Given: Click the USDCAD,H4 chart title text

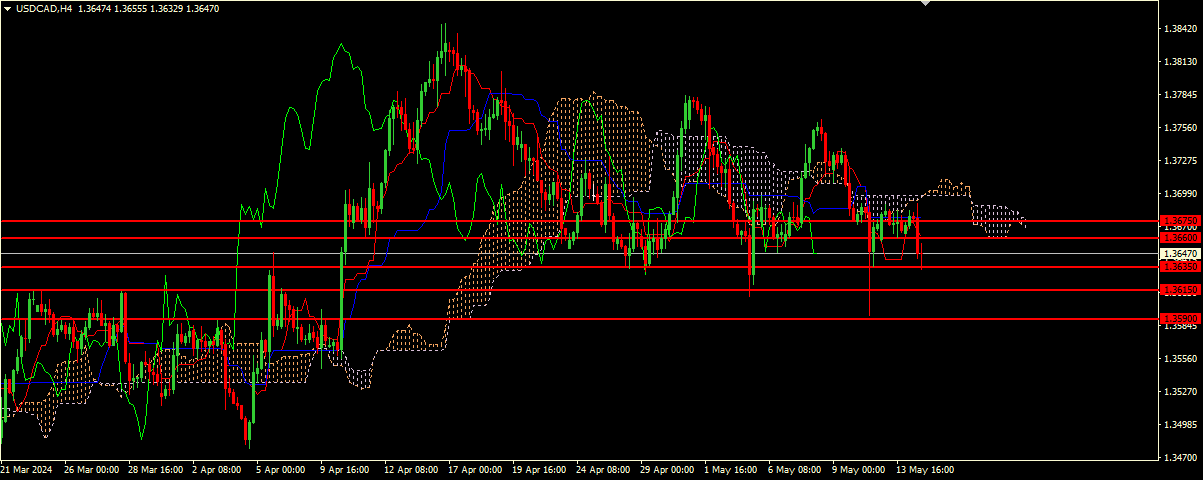Looking at the screenshot, I should 44,8.
